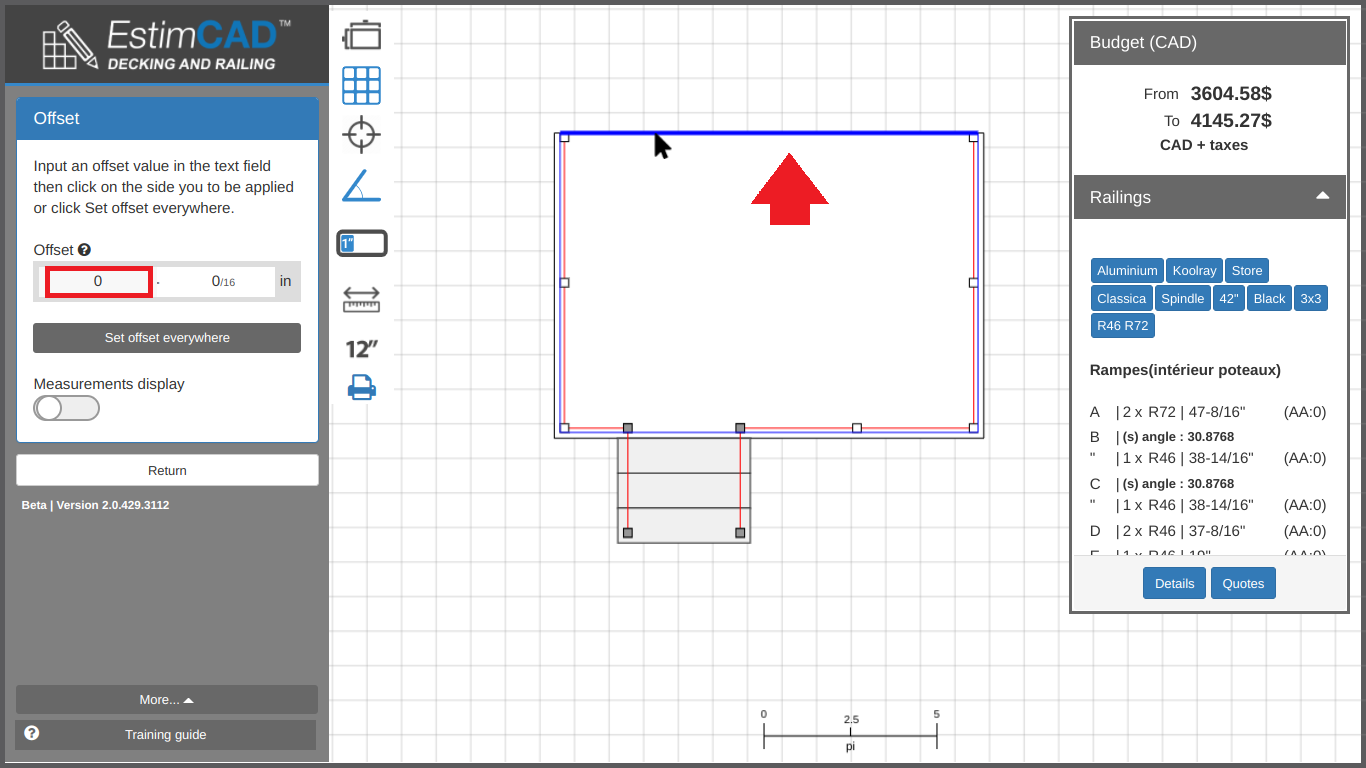This screenshot has height=768, width=1366.
Task: Click the printer icon
Action: [361, 387]
